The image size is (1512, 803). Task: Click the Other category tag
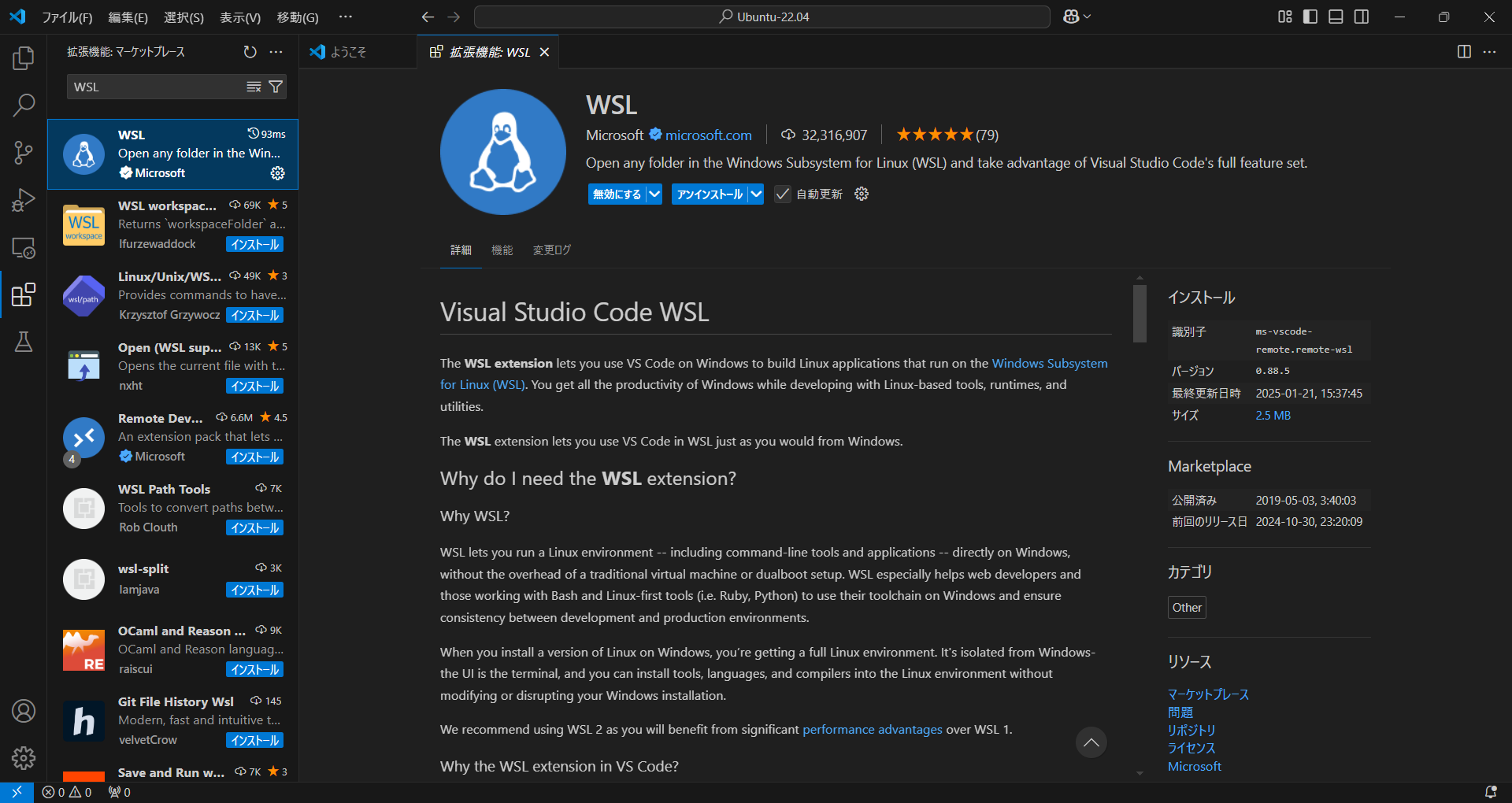point(1187,607)
